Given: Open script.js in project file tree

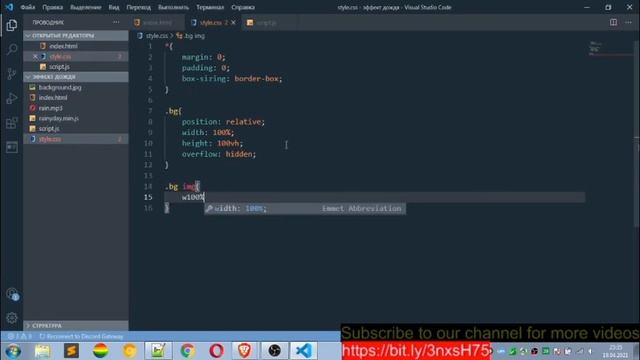Looking at the screenshot, I should click(76, 128).
